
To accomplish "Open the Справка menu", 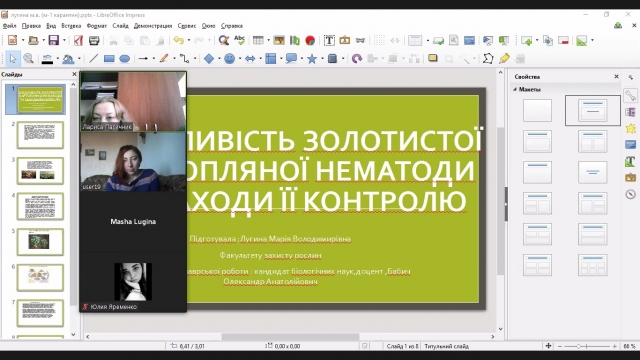I will point(232,26).
